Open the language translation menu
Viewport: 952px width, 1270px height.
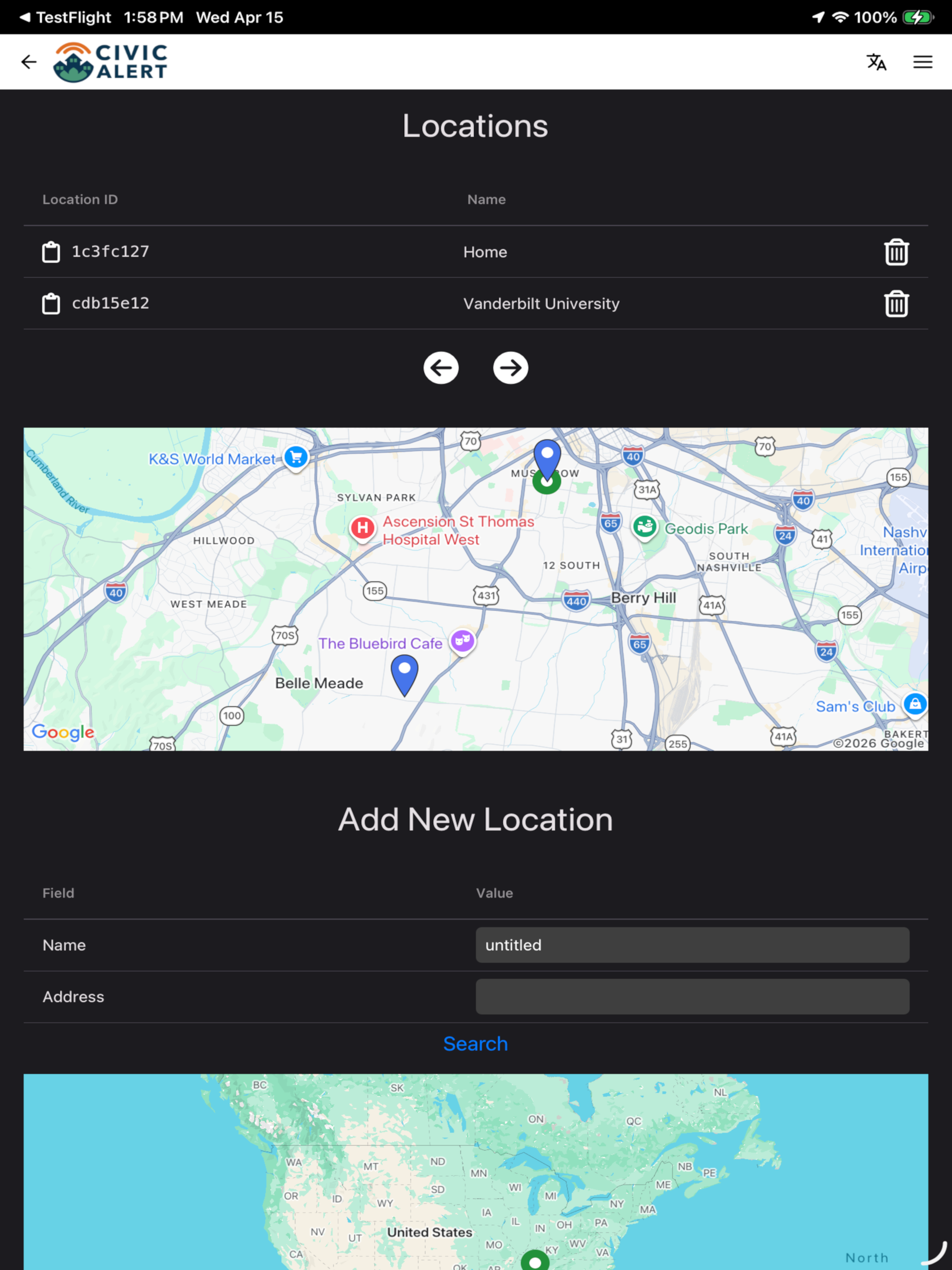(876, 62)
